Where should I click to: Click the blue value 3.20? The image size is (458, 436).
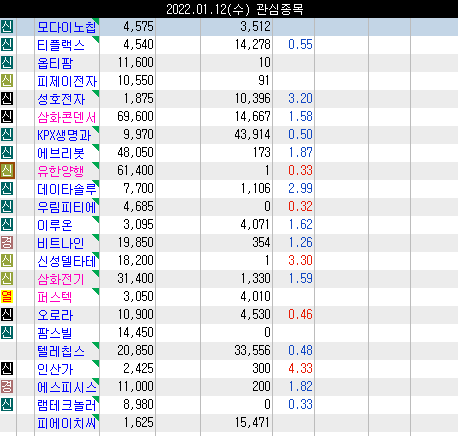click(x=300, y=98)
